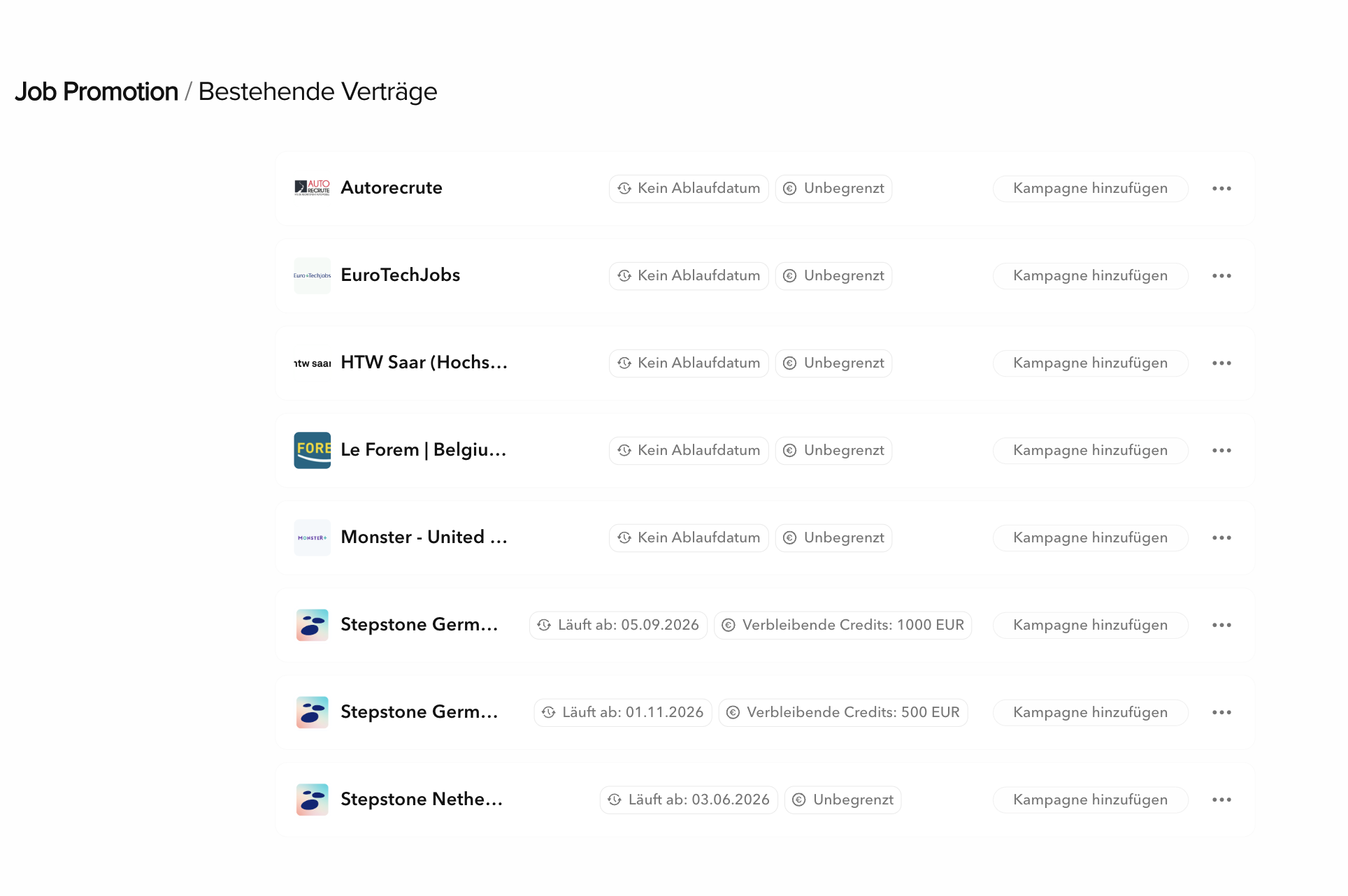
Task: Open options menu for Stepstone with 500 EUR
Action: (x=1221, y=713)
